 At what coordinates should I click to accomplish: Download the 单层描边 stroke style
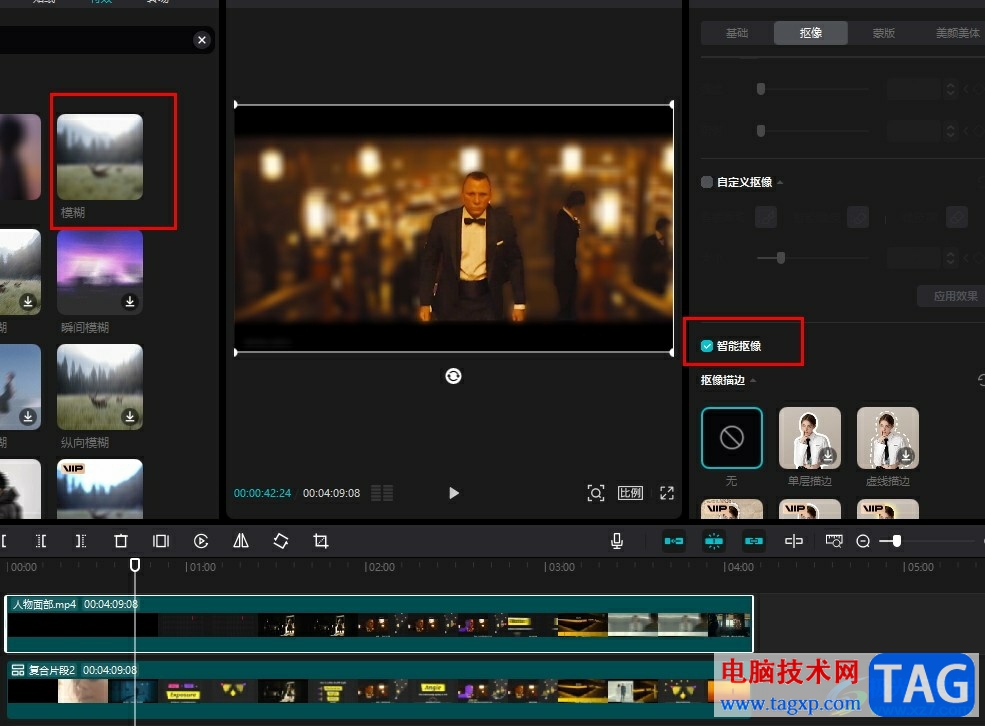point(828,456)
